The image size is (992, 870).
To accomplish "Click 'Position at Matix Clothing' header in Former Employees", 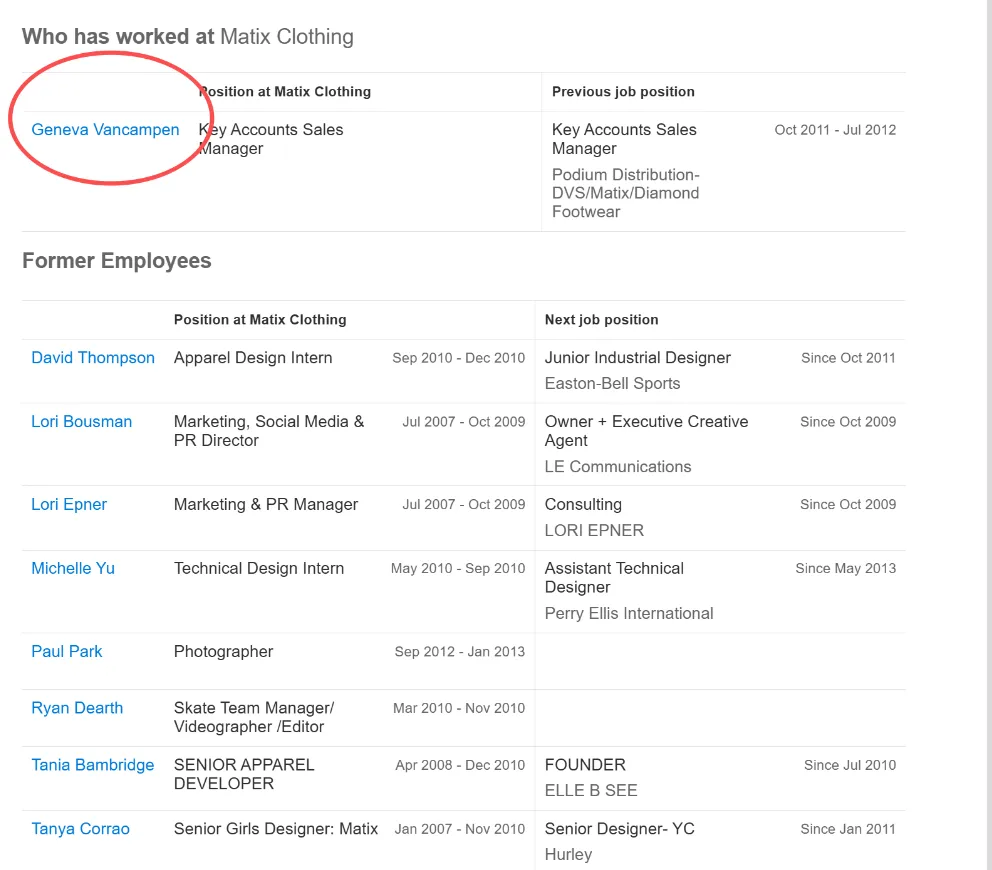I will click(x=260, y=320).
